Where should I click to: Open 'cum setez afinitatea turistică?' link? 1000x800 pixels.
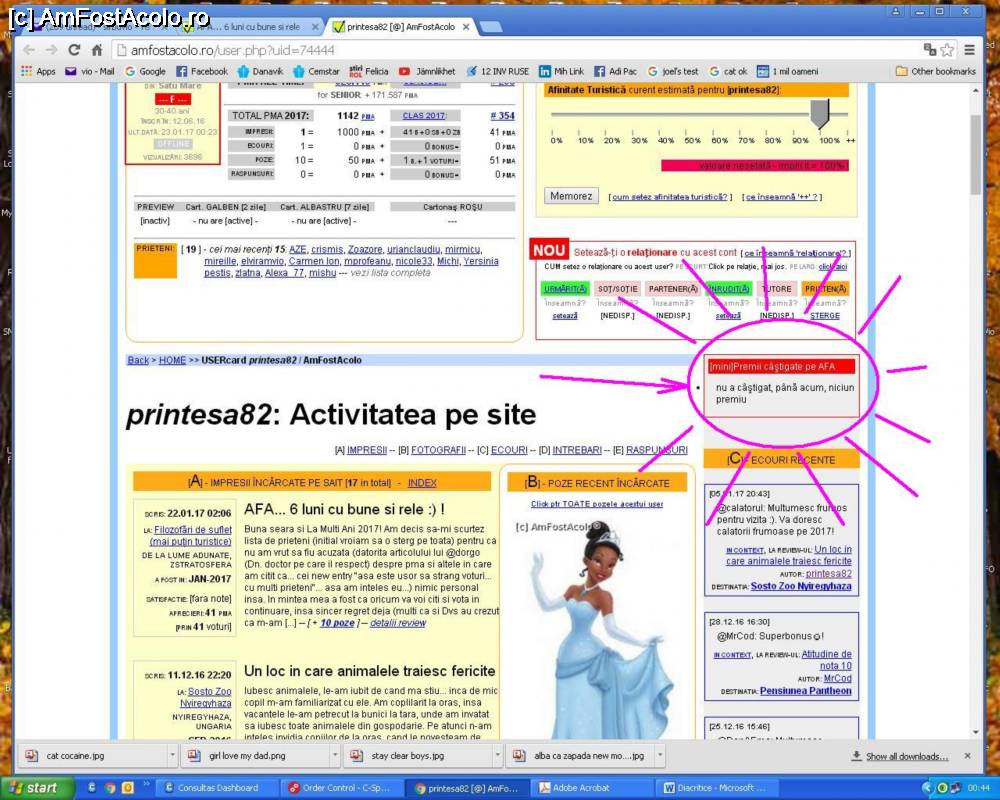pyautogui.click(x=670, y=197)
